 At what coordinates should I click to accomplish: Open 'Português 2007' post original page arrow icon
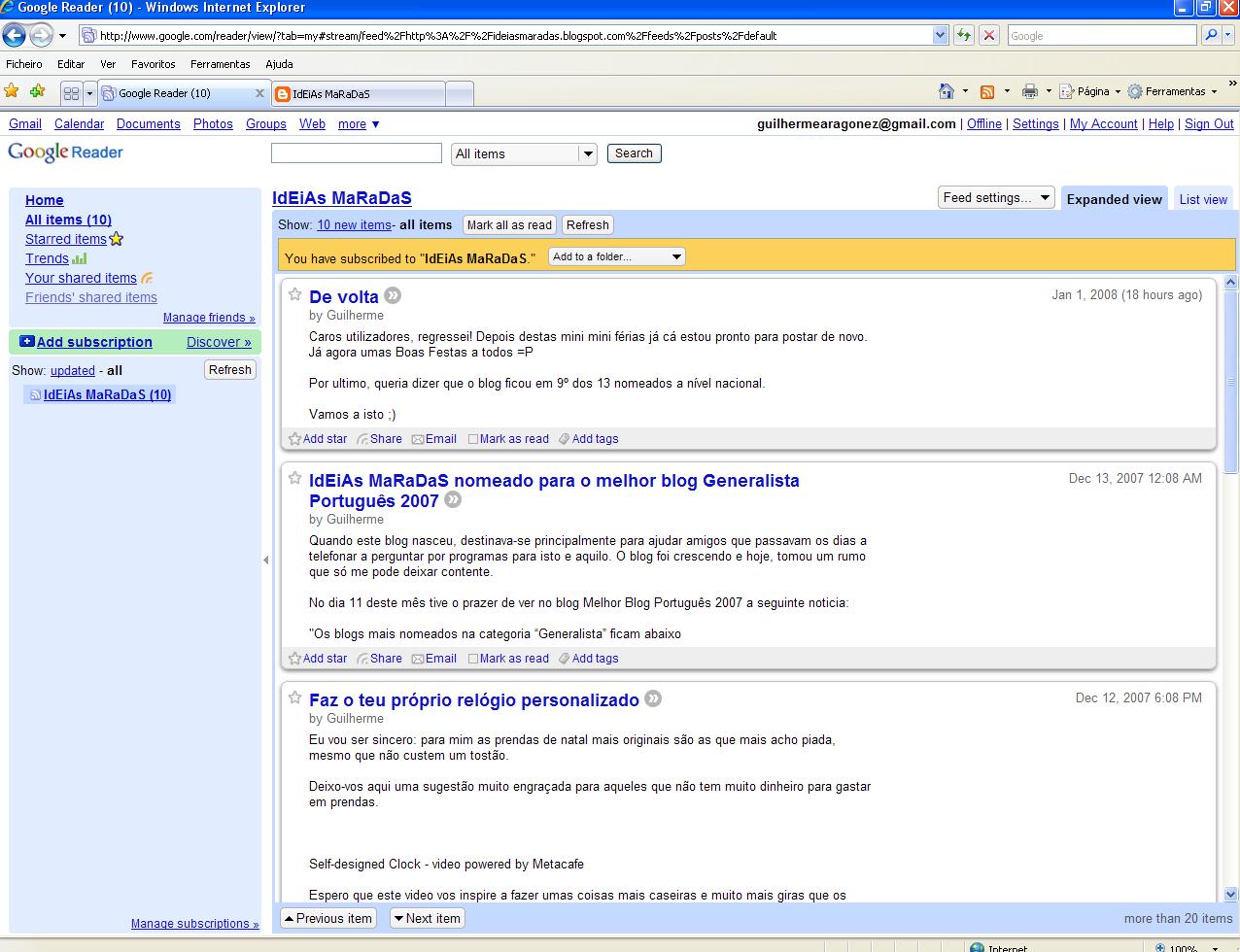(453, 499)
